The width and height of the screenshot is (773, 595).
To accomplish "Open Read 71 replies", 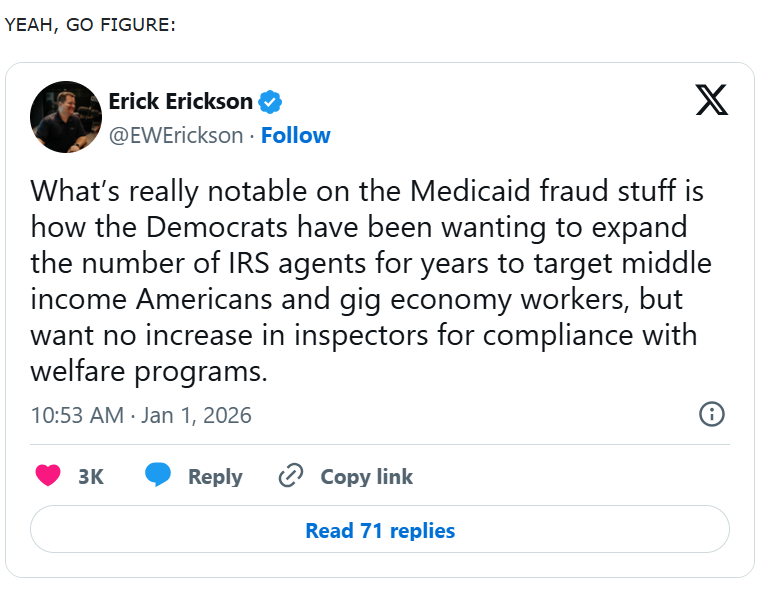I will pos(380,530).
